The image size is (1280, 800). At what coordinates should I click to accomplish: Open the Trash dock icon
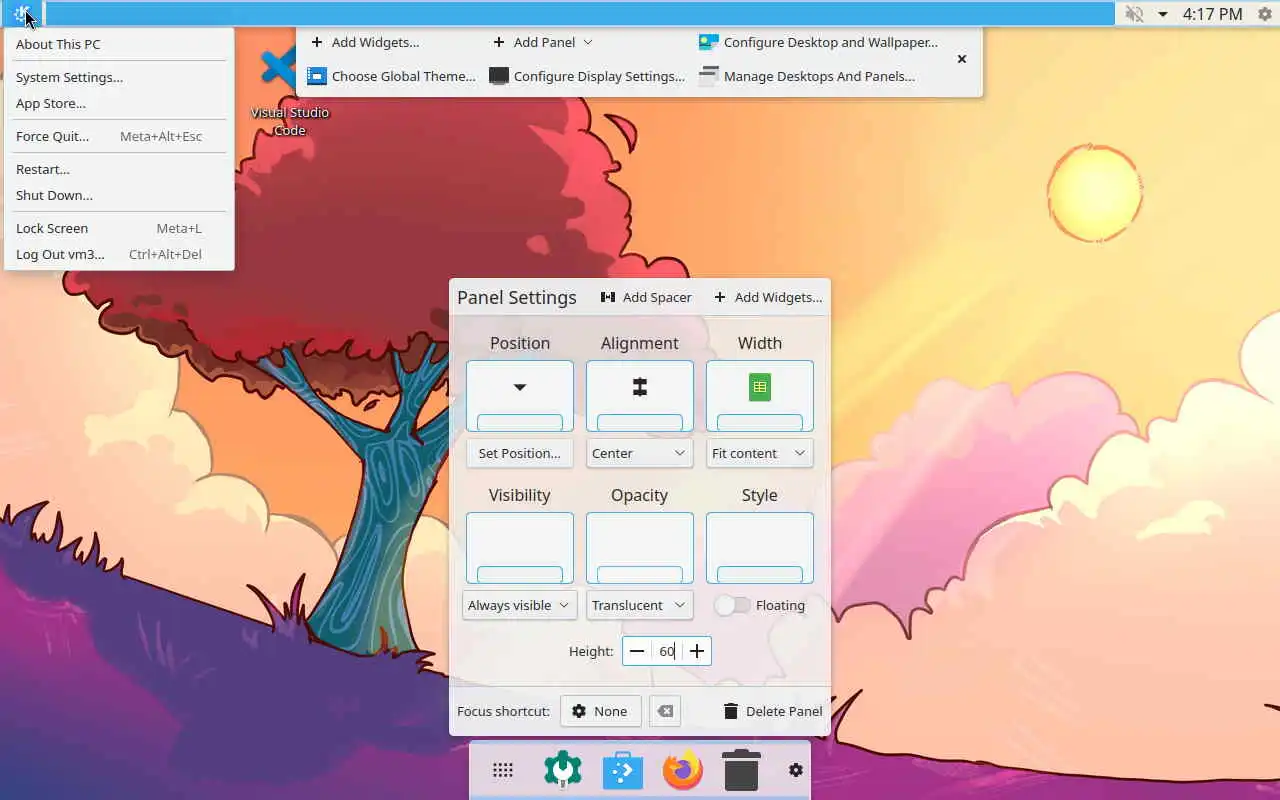(x=741, y=770)
